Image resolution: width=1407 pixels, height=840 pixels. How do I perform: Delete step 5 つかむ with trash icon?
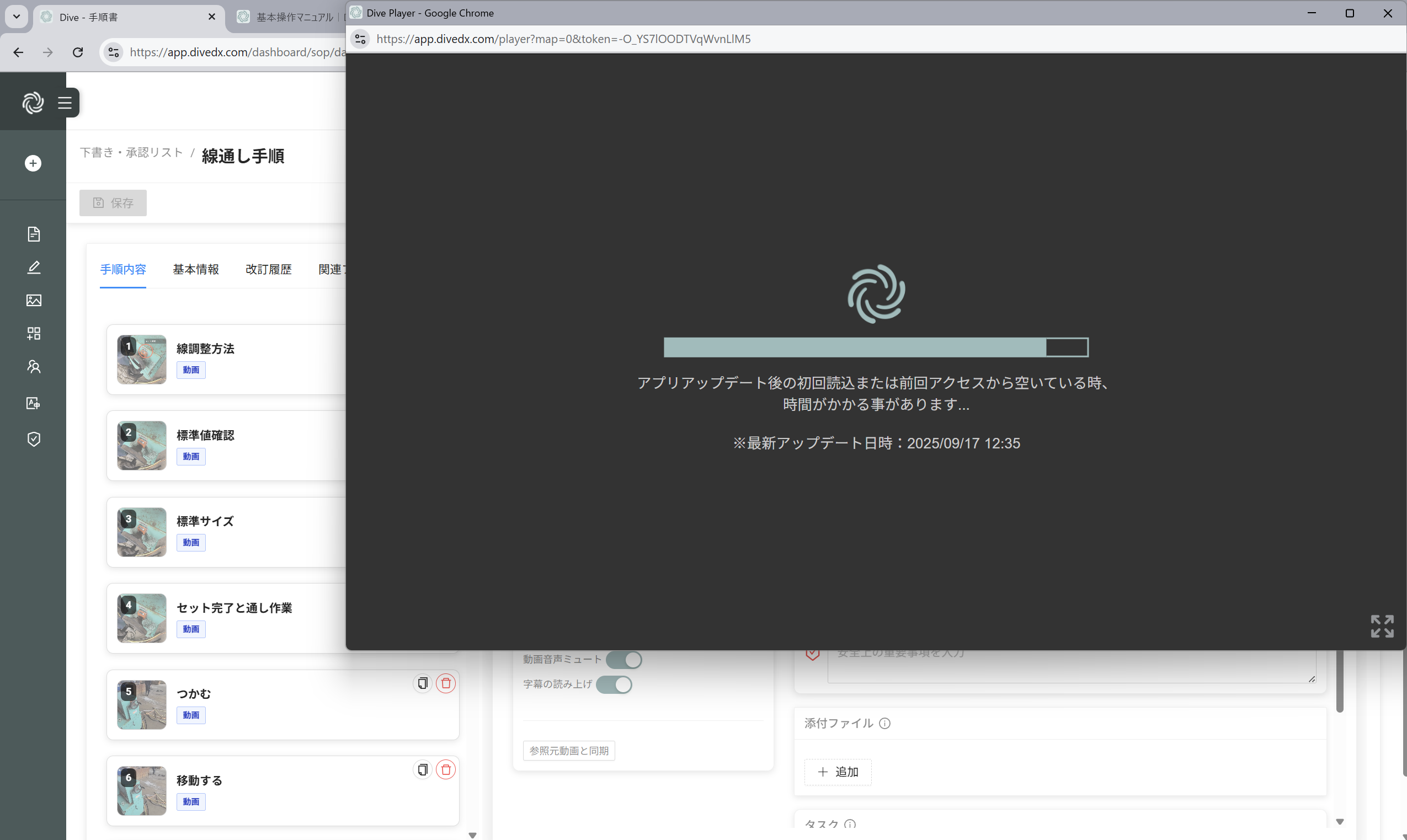(x=446, y=683)
